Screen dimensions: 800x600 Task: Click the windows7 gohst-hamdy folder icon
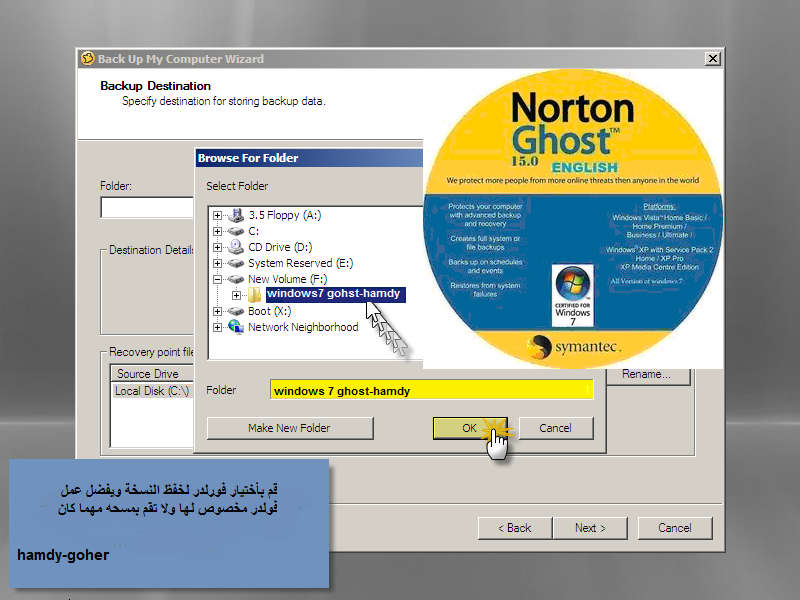(254, 294)
